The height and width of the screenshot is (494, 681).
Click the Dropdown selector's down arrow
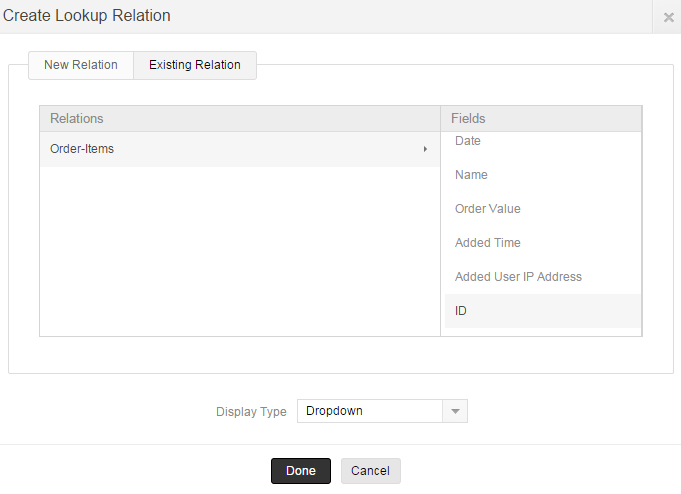click(455, 411)
